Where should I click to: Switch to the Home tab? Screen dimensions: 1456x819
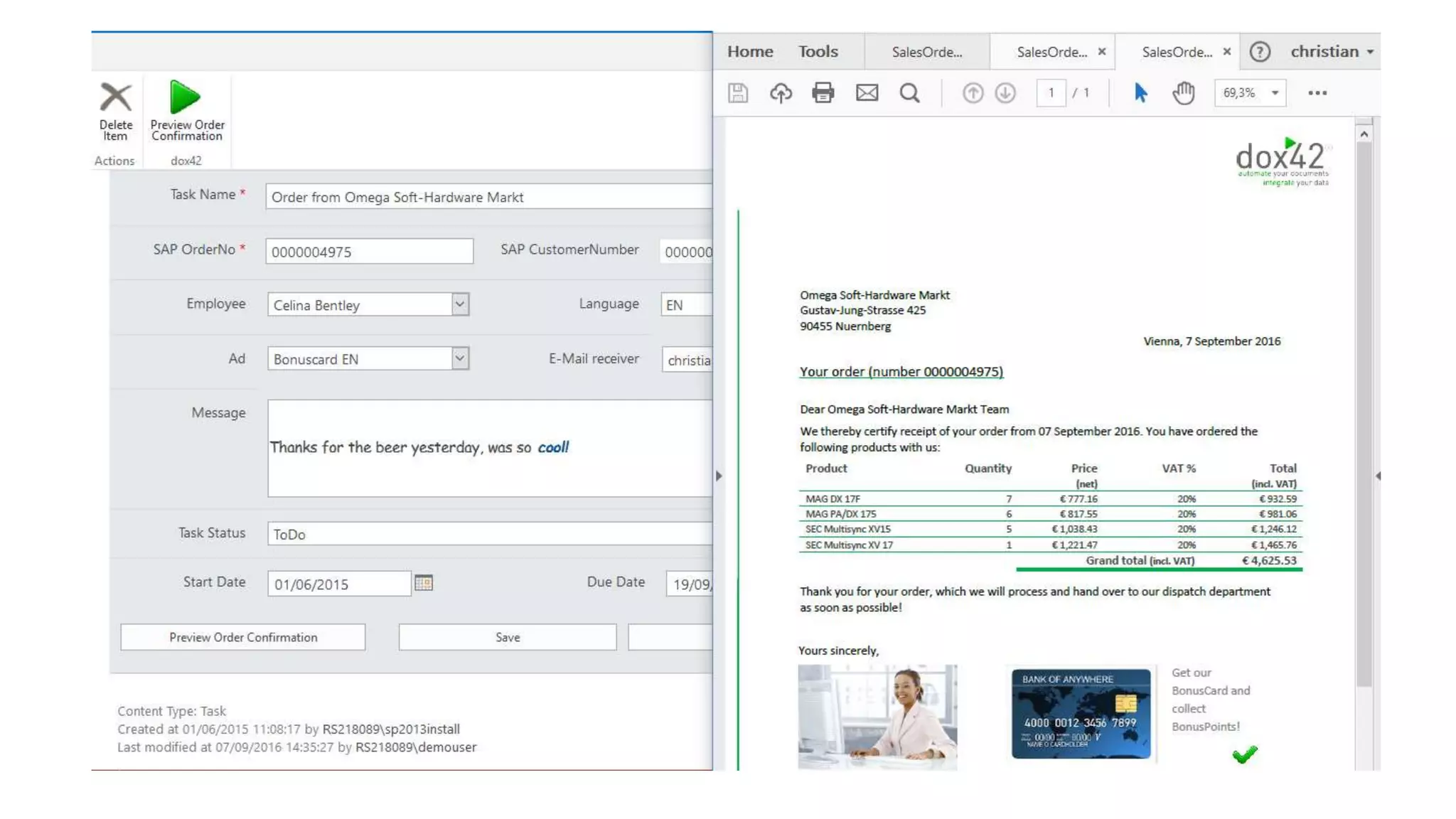point(749,52)
